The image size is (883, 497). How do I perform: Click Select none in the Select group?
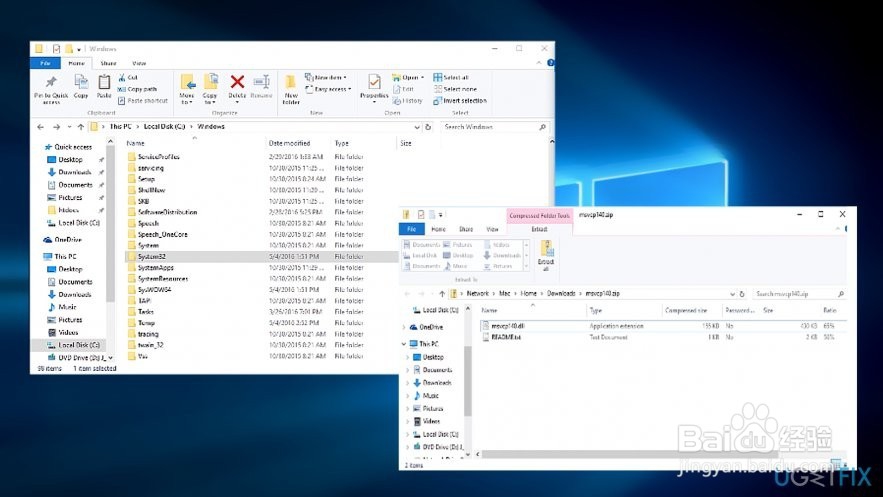tap(455, 89)
